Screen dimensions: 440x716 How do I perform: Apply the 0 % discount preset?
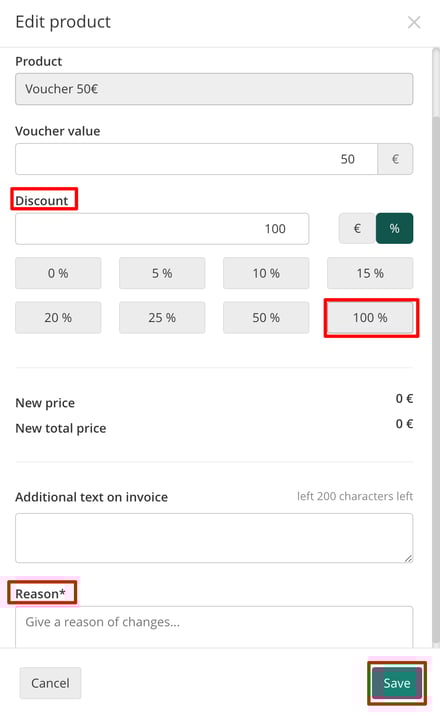pos(58,273)
